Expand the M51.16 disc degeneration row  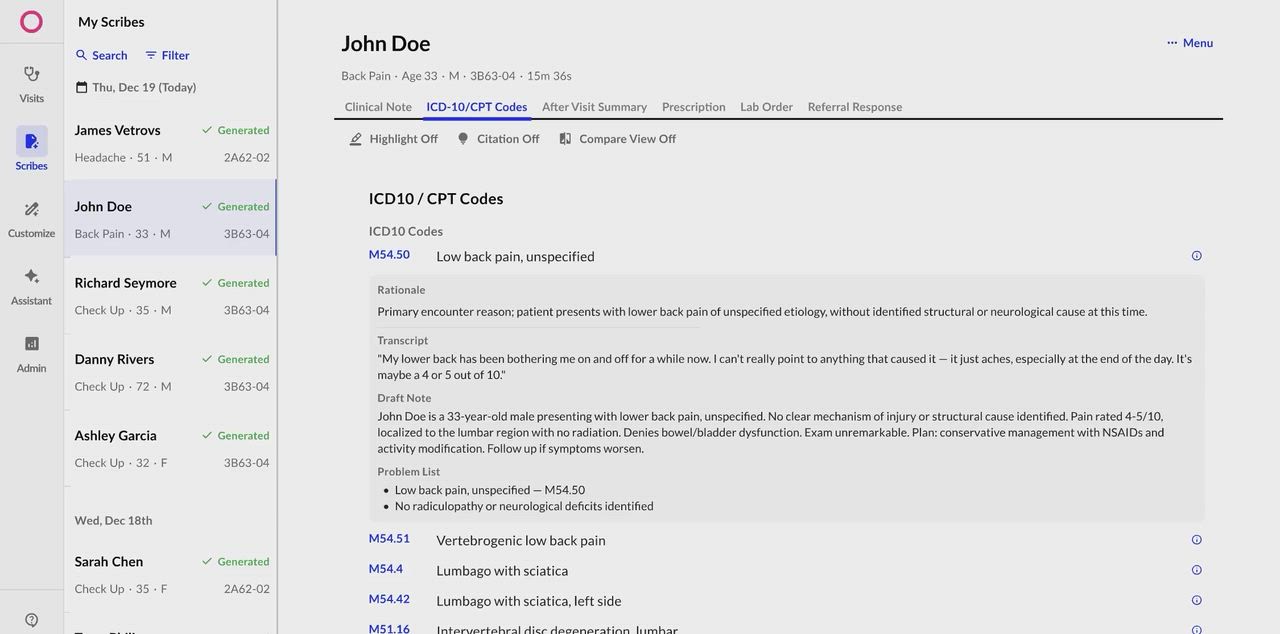click(786, 629)
